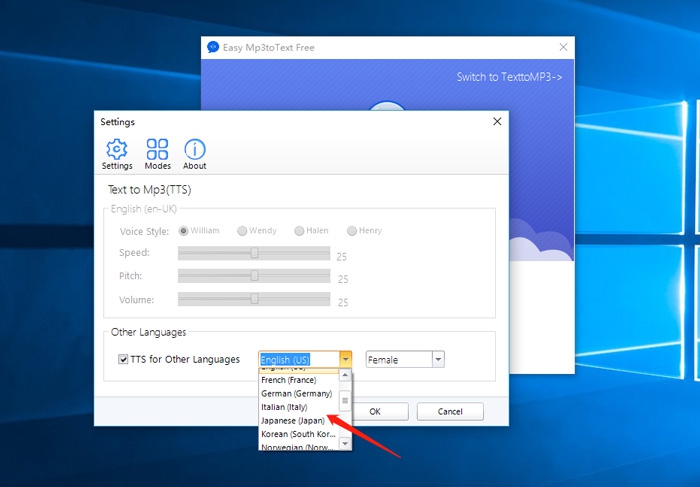Screen dimensions: 700x487
Task: Choose French (France) from the language list
Action: pos(299,380)
